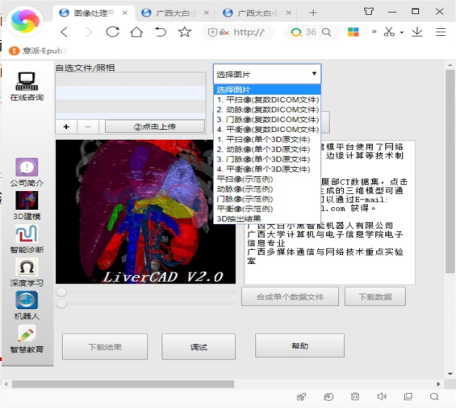
Task: Select 平衡像(示范例) option
Action: click(x=267, y=209)
